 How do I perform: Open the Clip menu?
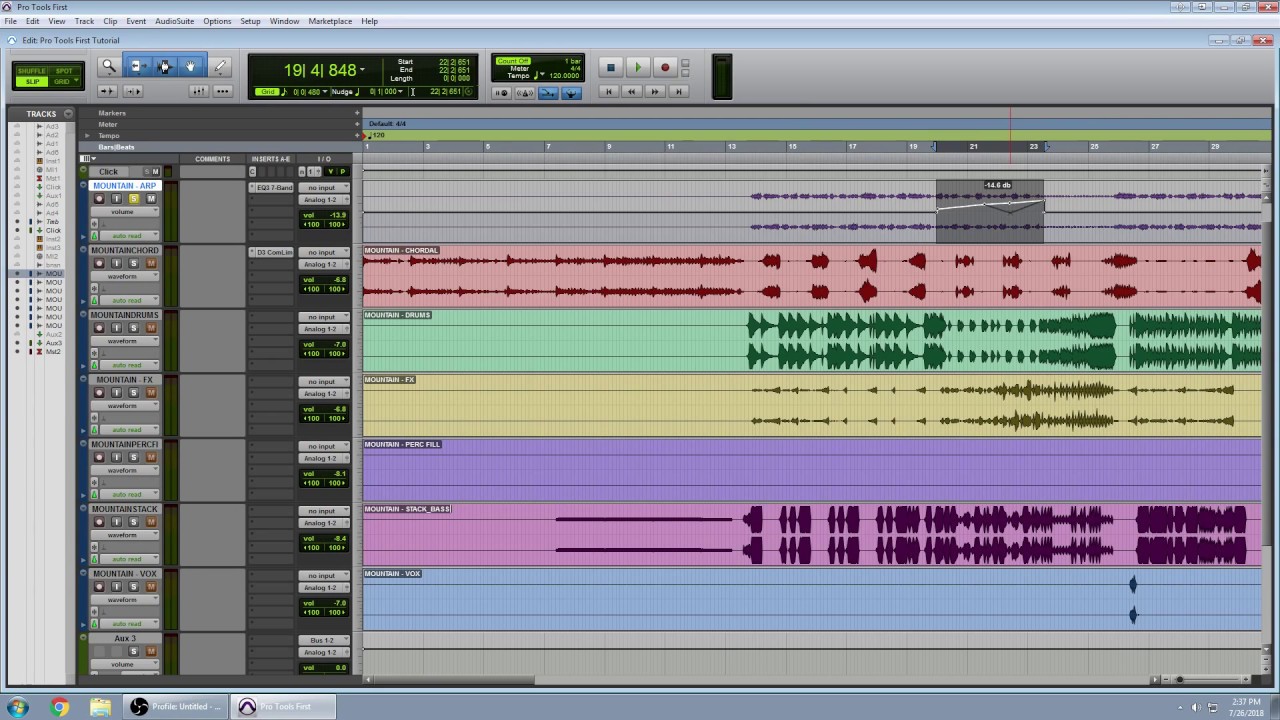[110, 21]
